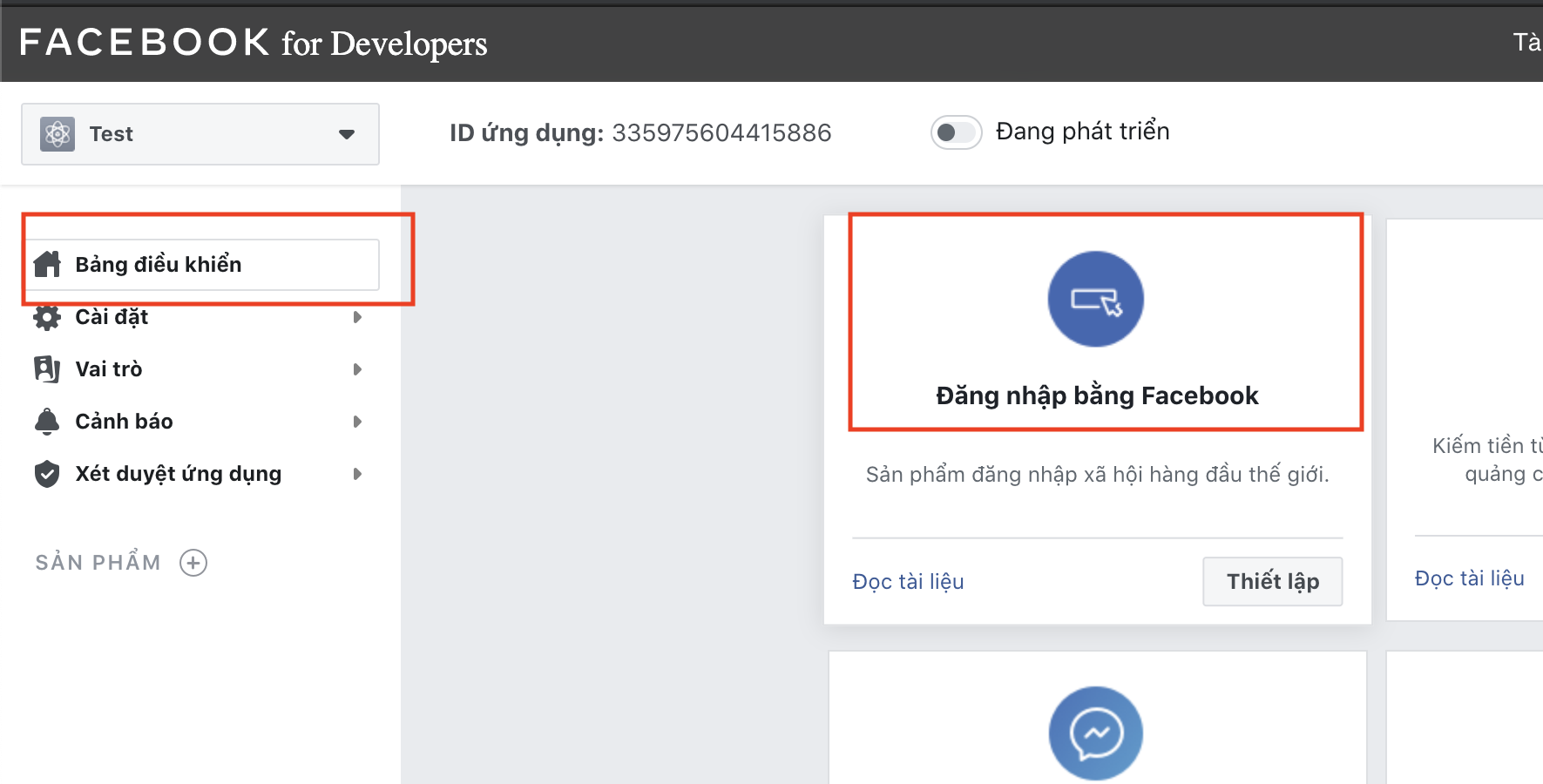Expand the Cài đặt submenu arrow
This screenshot has height=784, width=1543.
pyautogui.click(x=357, y=317)
